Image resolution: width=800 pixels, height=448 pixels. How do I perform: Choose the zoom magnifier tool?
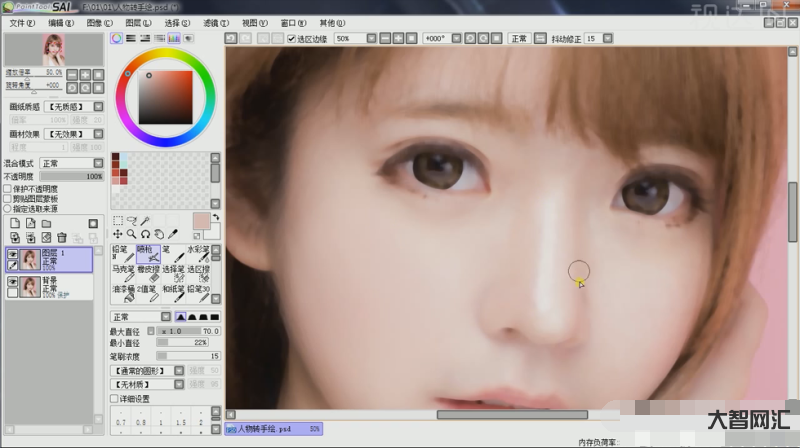(x=131, y=234)
